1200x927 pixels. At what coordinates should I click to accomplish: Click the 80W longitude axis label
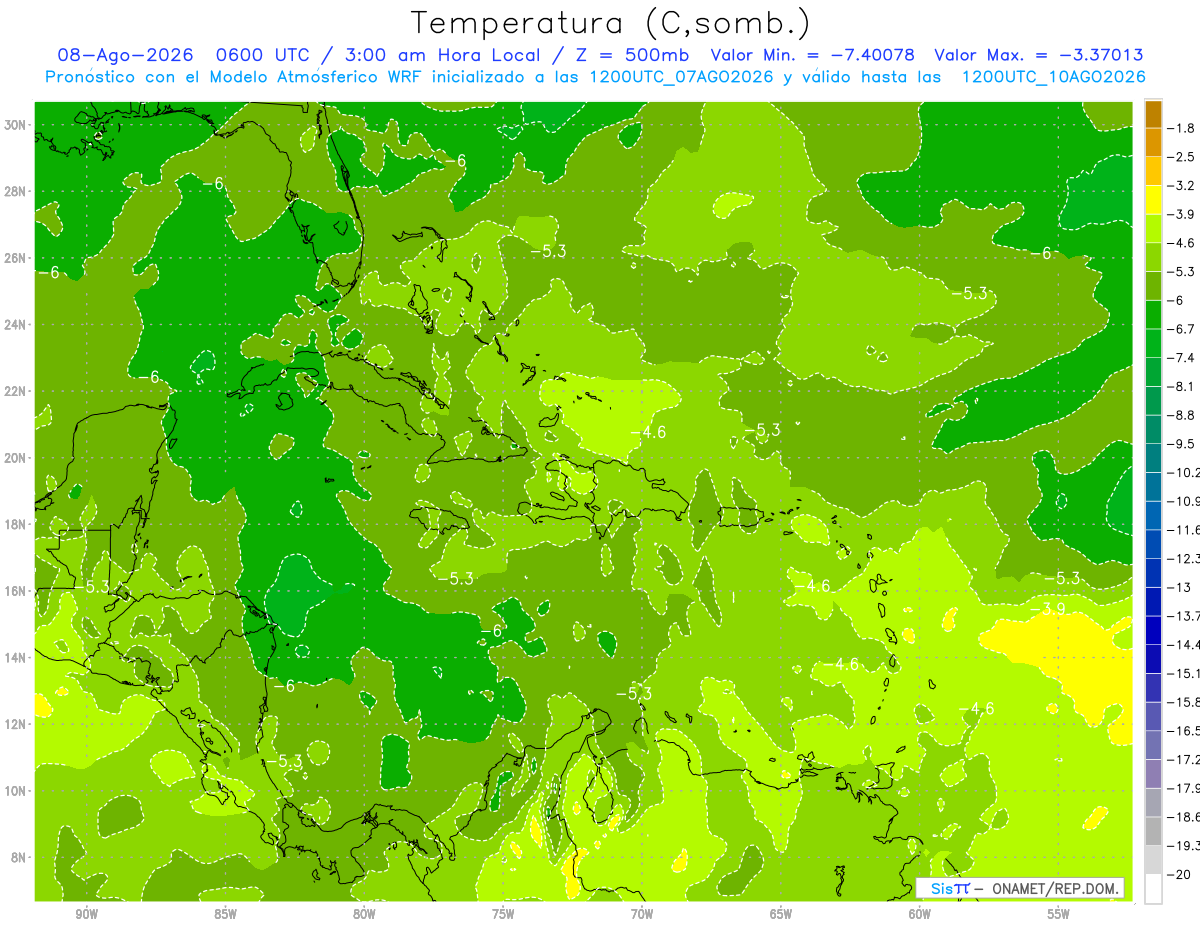coord(364,914)
